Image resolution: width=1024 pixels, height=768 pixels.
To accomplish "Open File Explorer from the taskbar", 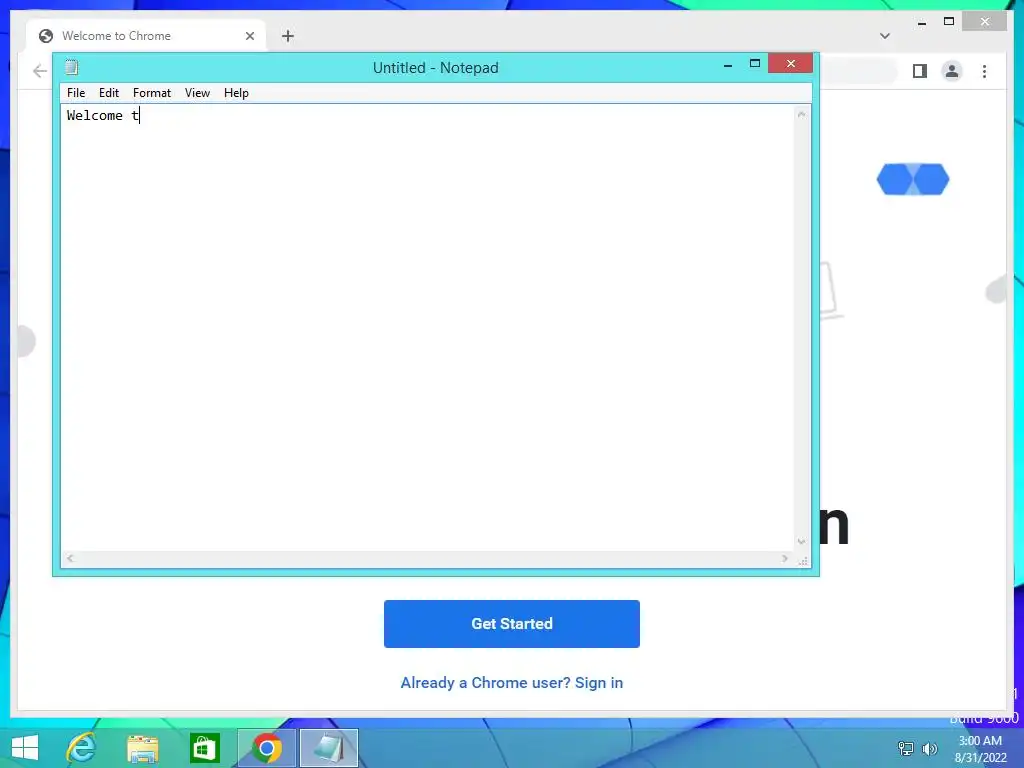I will 142,748.
